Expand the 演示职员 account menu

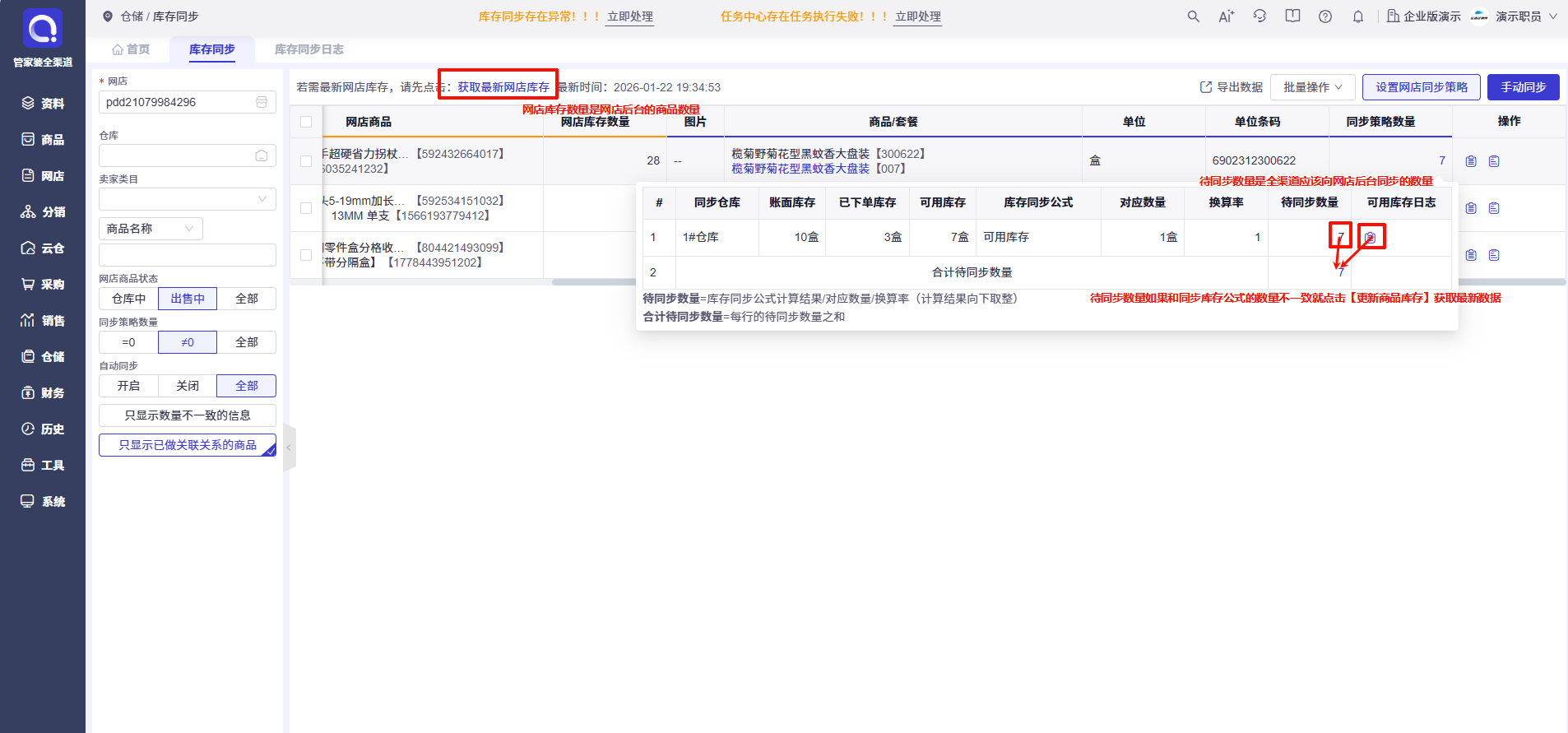coord(1526,16)
